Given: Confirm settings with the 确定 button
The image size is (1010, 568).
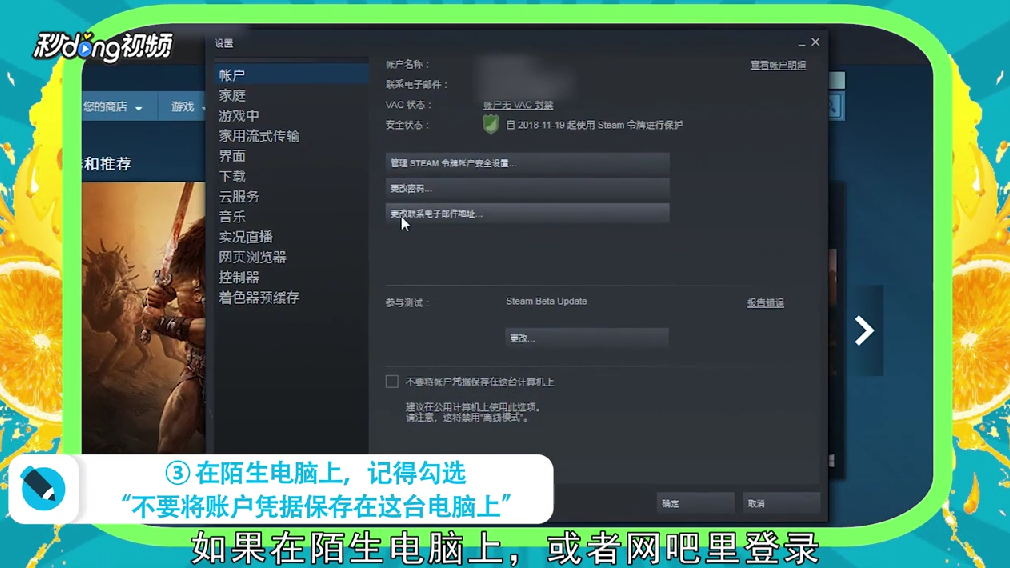Looking at the screenshot, I should pyautogui.click(x=696, y=503).
